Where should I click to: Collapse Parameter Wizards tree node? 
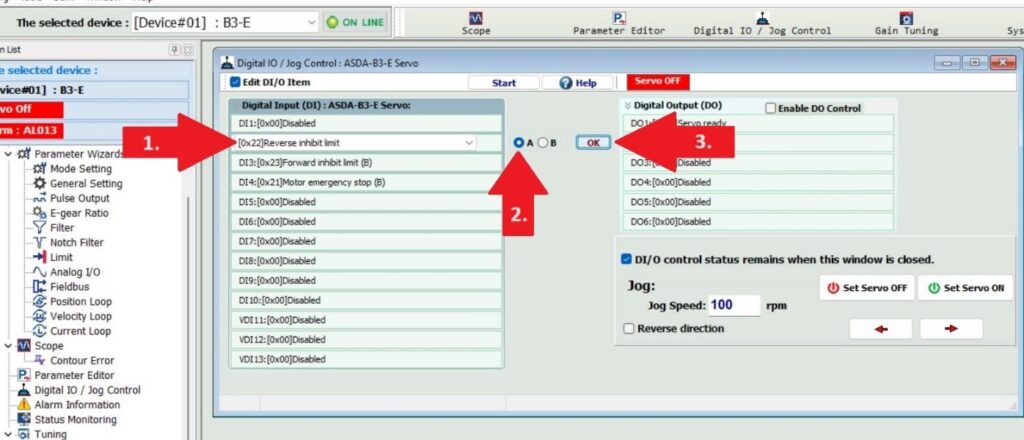[x=9, y=154]
